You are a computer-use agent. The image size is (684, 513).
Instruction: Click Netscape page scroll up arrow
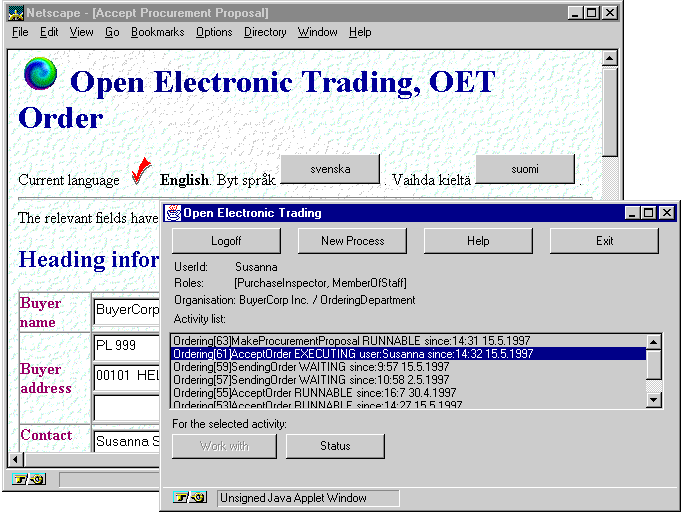coord(609,58)
